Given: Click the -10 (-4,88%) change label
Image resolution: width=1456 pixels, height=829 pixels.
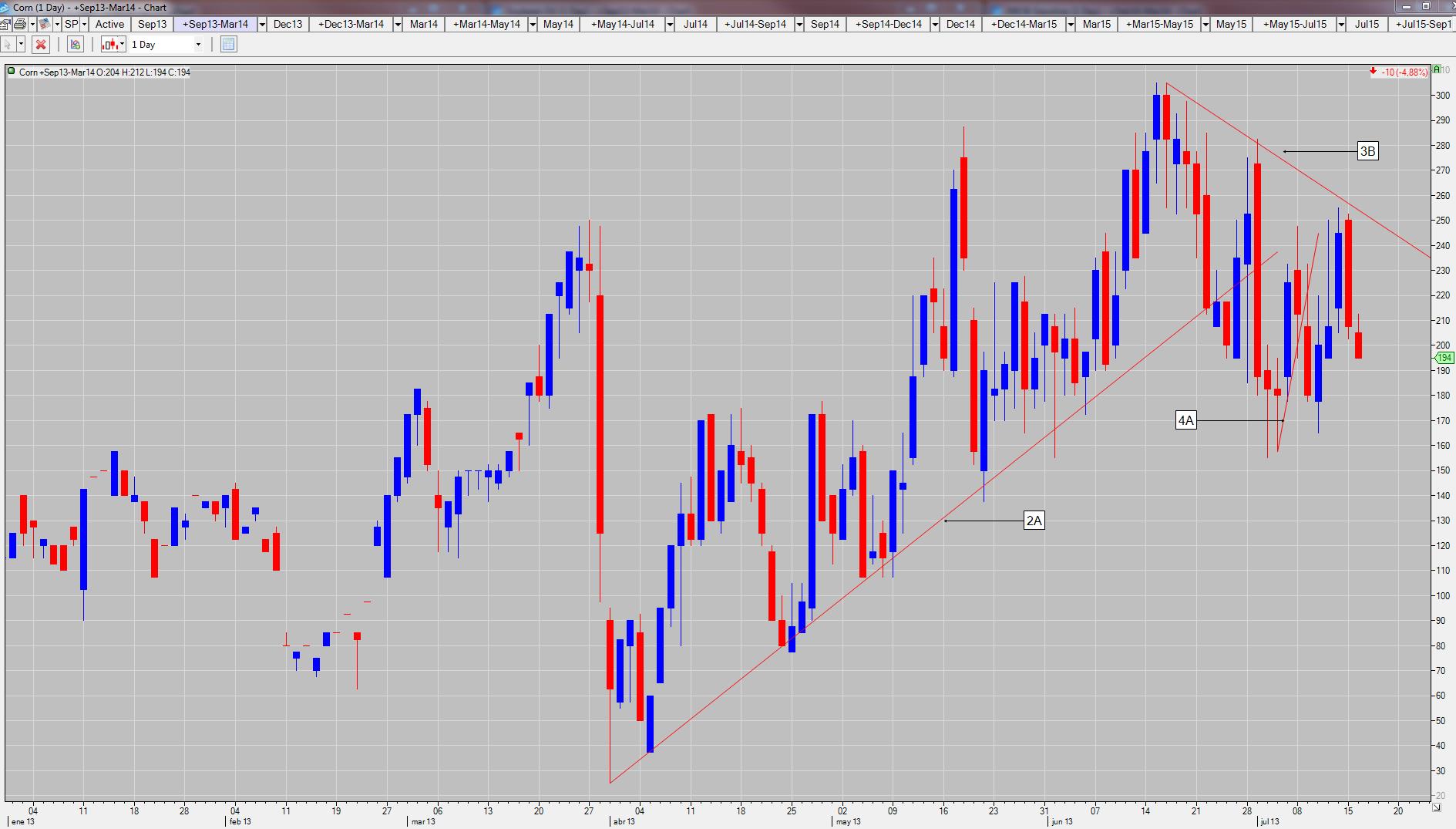Looking at the screenshot, I should click(x=1404, y=72).
